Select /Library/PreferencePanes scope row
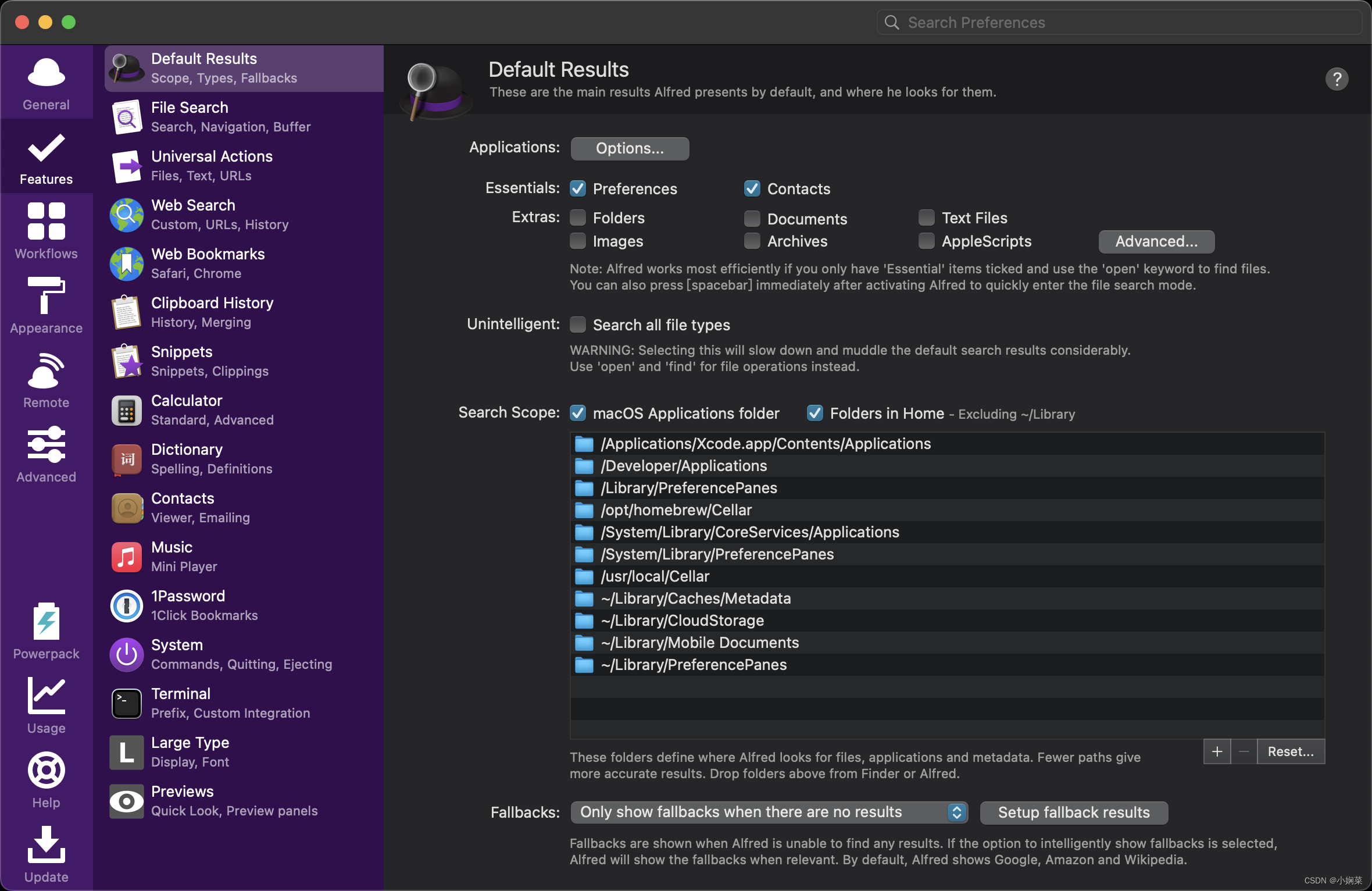The width and height of the screenshot is (1372, 891). point(948,488)
